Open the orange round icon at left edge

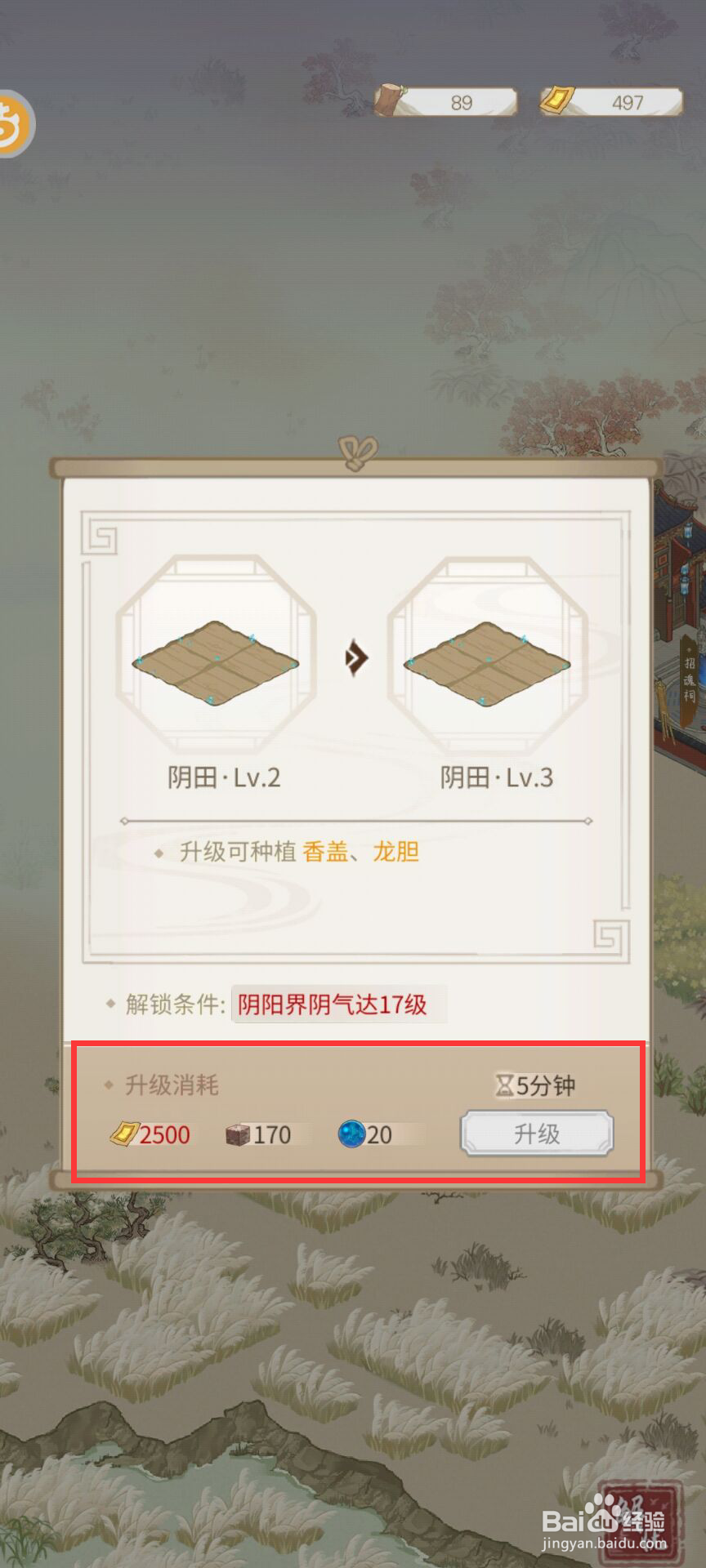click(15, 123)
